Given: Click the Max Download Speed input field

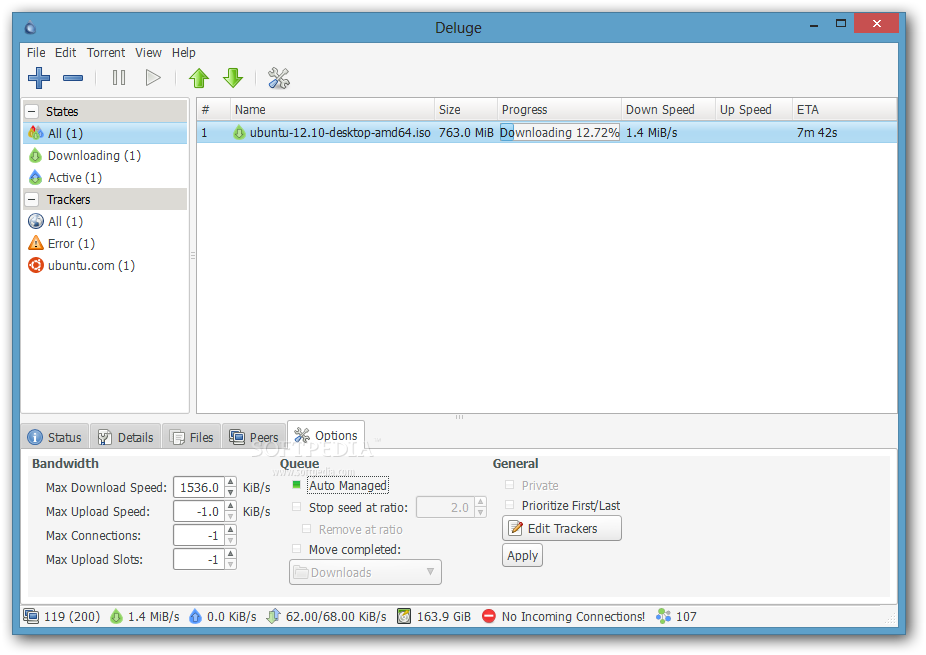Looking at the screenshot, I should (x=200, y=488).
